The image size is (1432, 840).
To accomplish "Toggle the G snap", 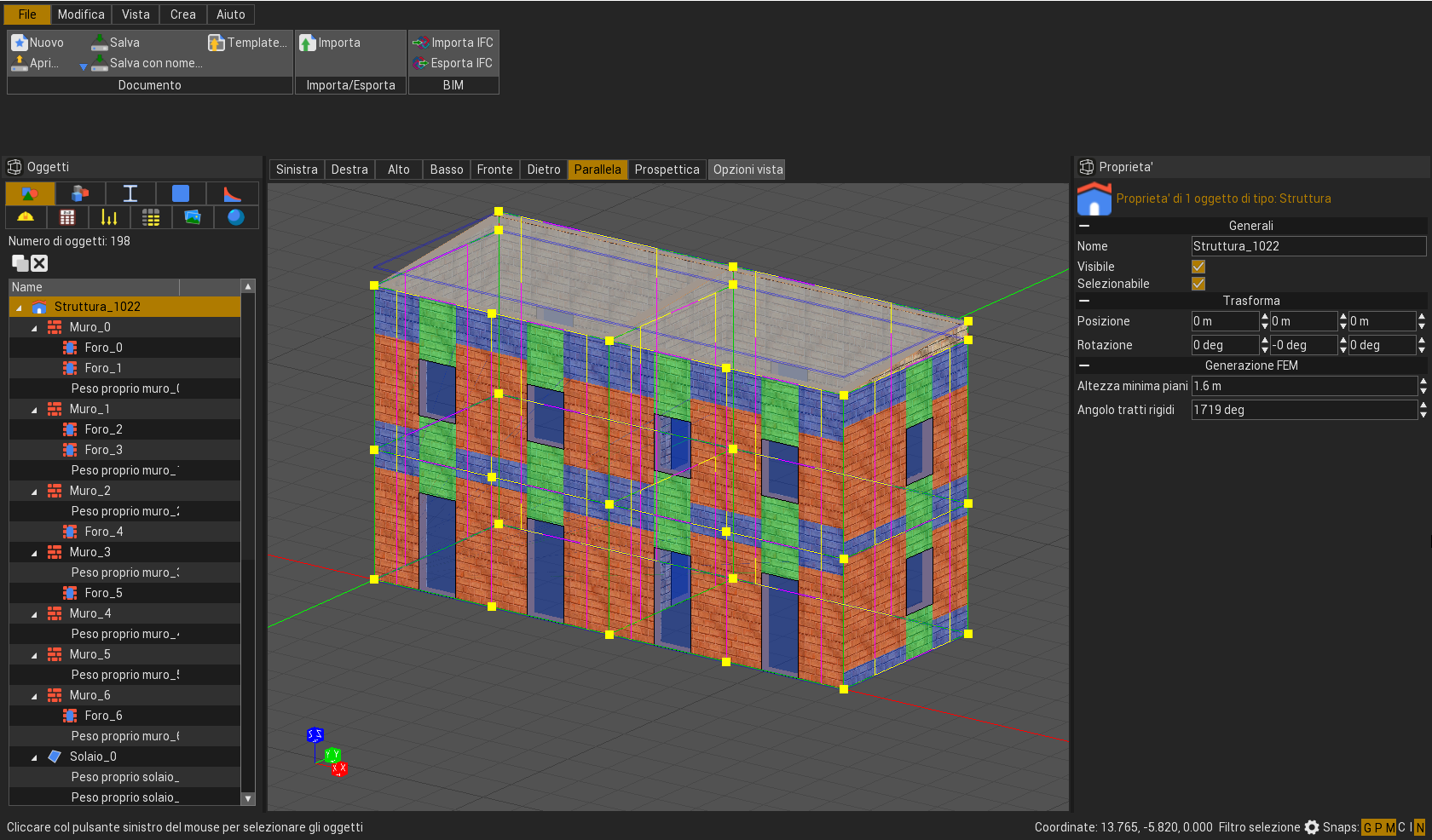I will pos(1367,827).
